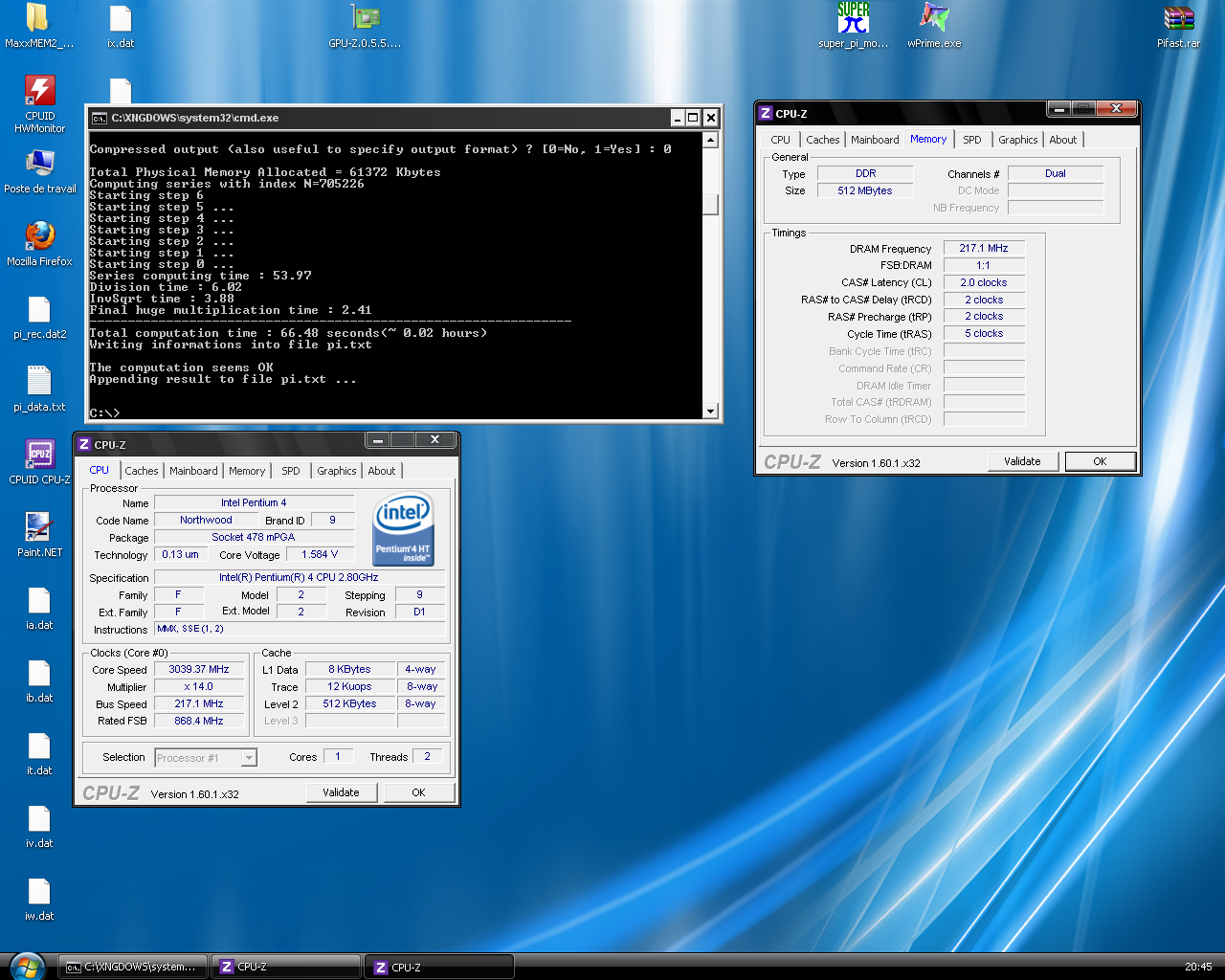Open the Poste de travail icon

coord(39,163)
